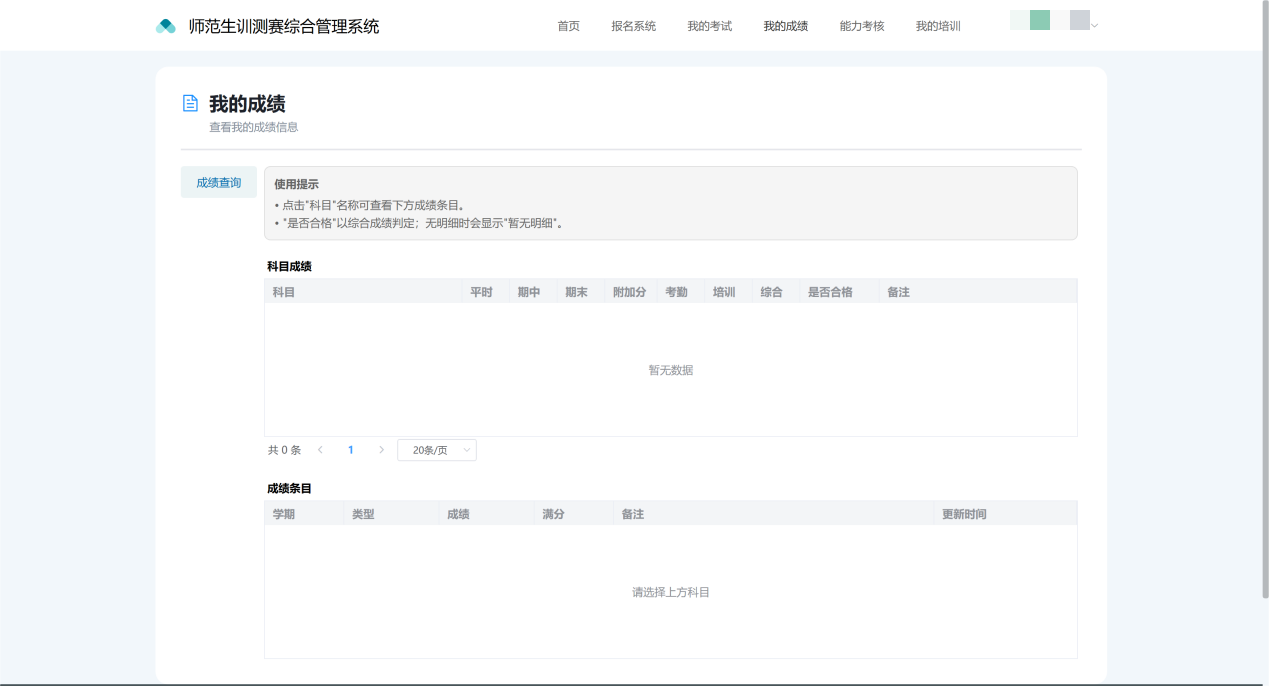Select page number 1

(x=350, y=450)
